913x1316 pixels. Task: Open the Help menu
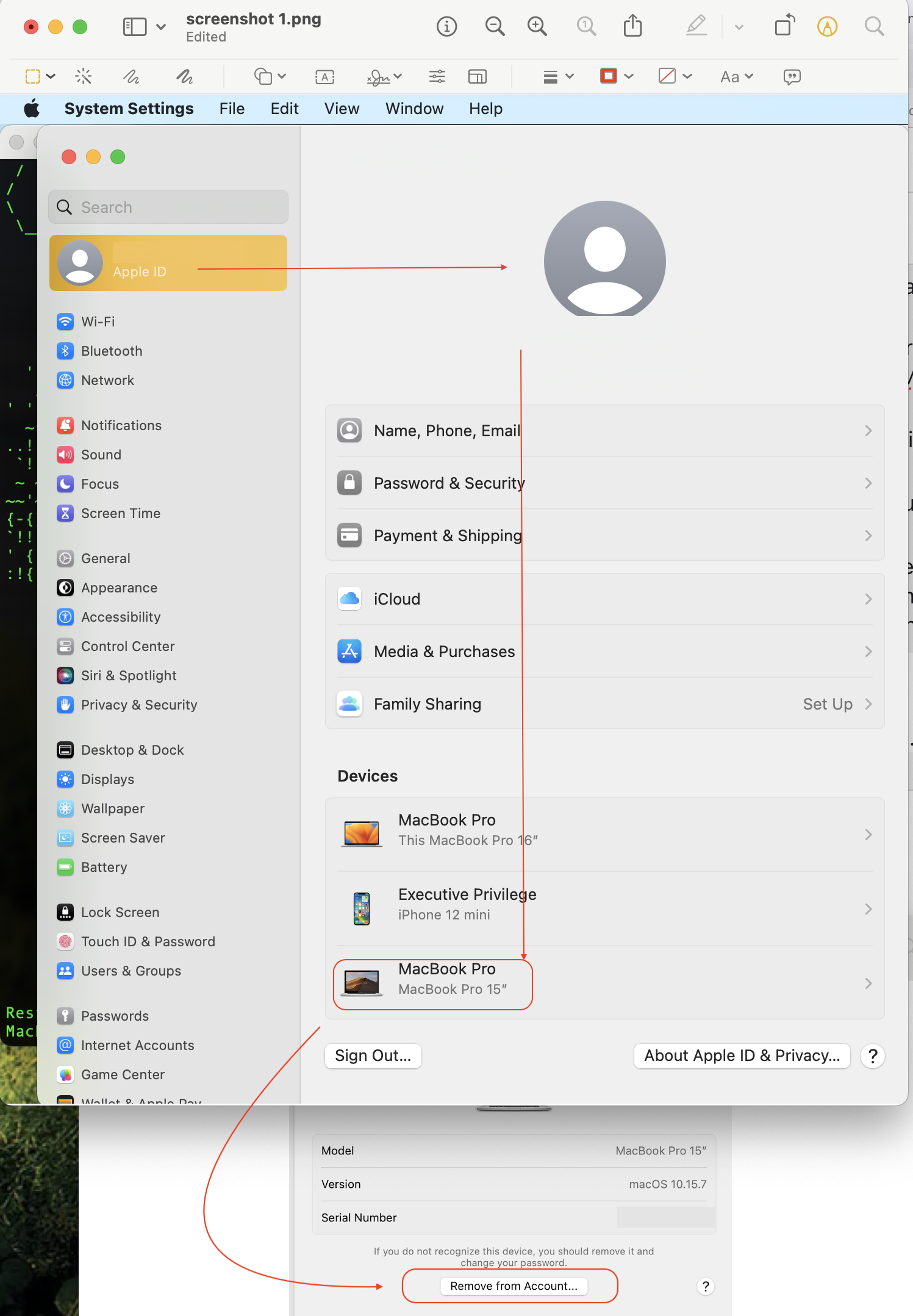point(485,109)
